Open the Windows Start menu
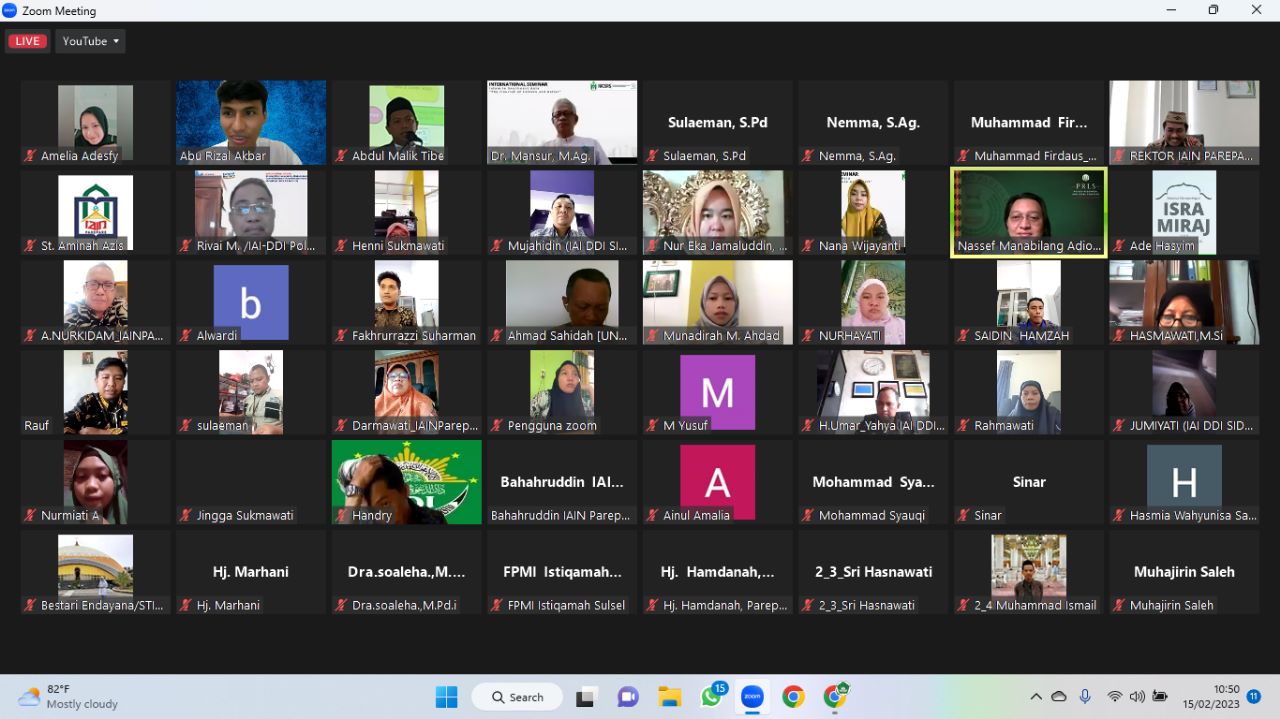Image resolution: width=1280 pixels, height=719 pixels. click(446, 697)
